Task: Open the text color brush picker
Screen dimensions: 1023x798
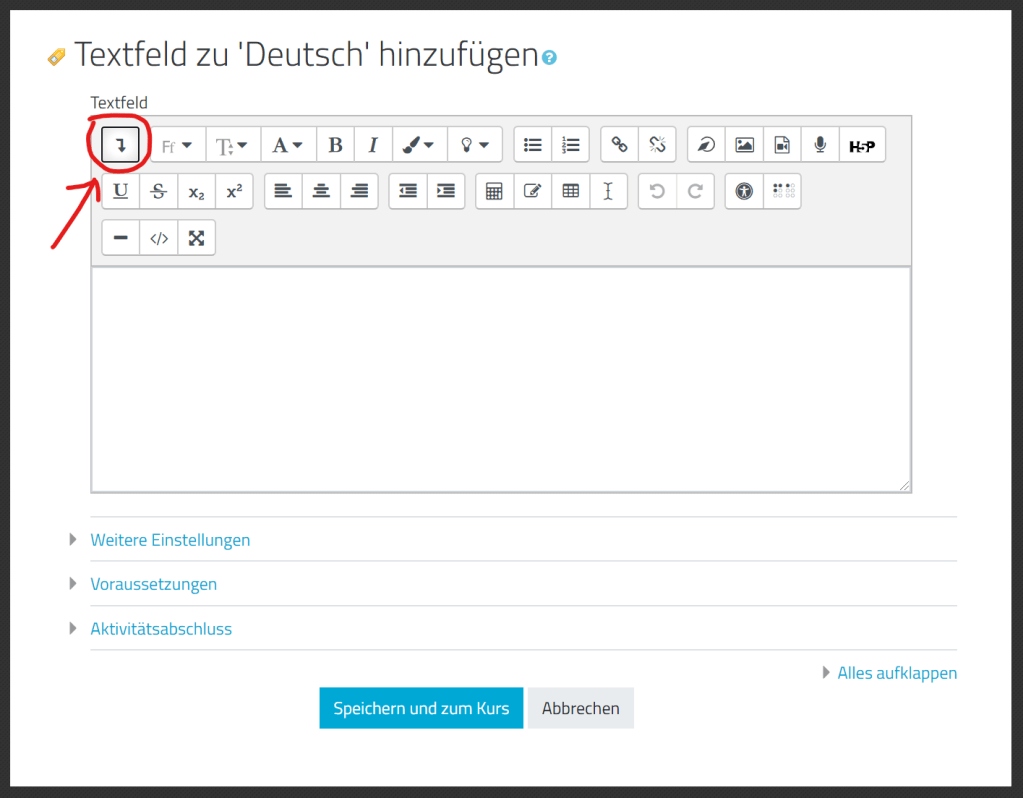Action: (419, 145)
